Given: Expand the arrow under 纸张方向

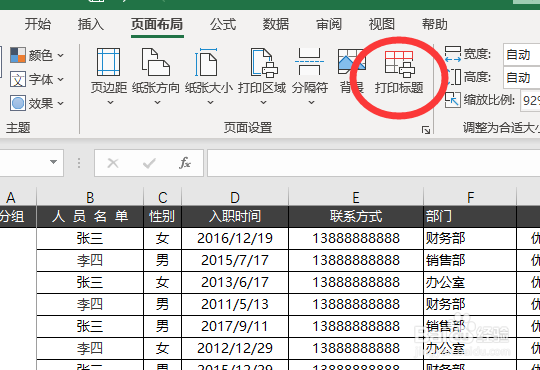Looking at the screenshot, I should point(157,102).
